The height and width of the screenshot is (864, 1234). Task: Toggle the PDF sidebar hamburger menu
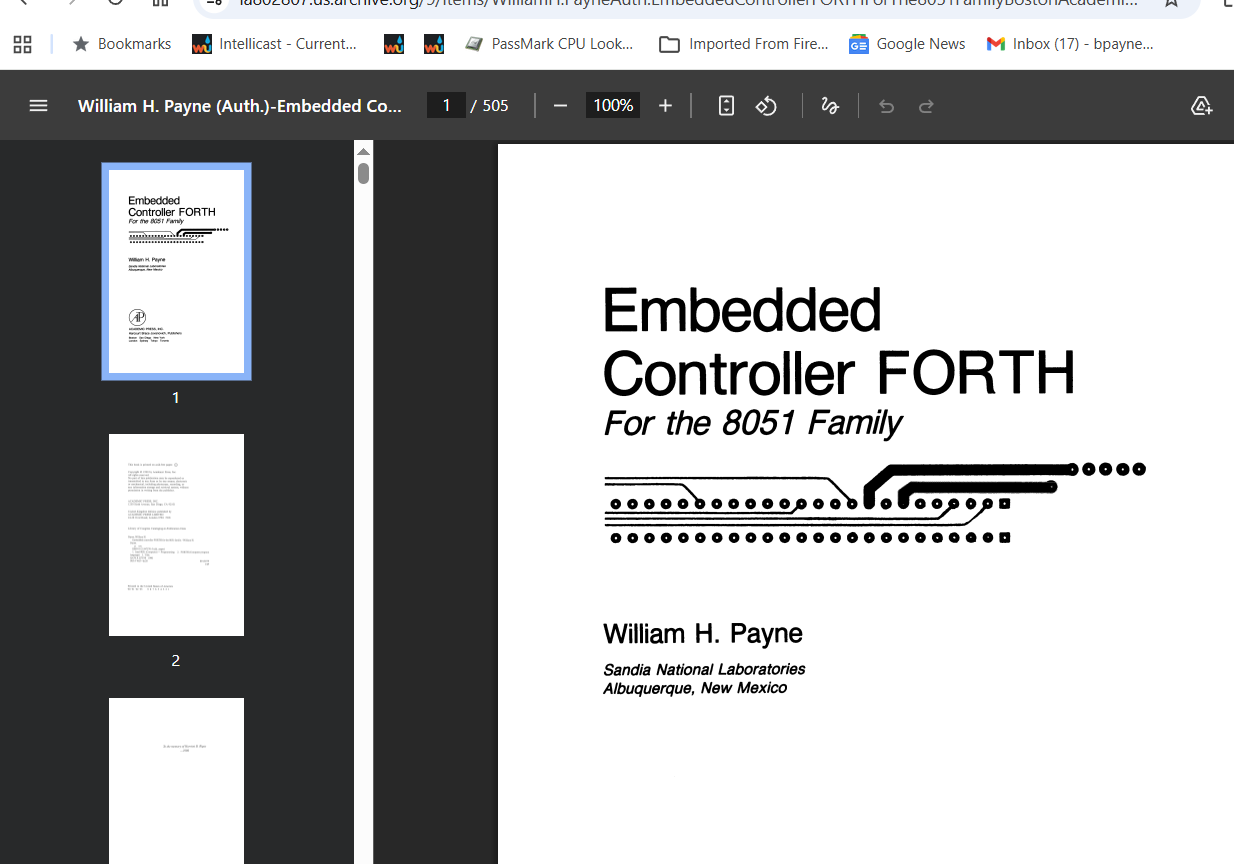(38, 106)
